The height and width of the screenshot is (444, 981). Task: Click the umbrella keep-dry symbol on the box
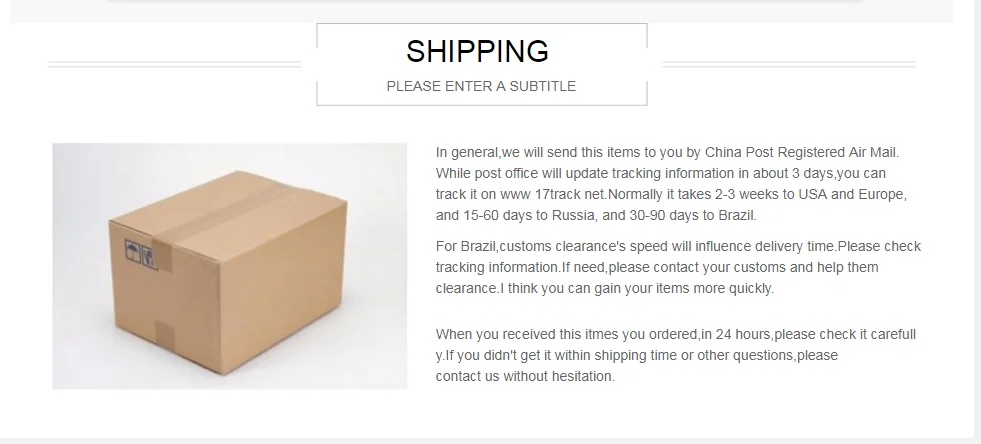pos(133,251)
